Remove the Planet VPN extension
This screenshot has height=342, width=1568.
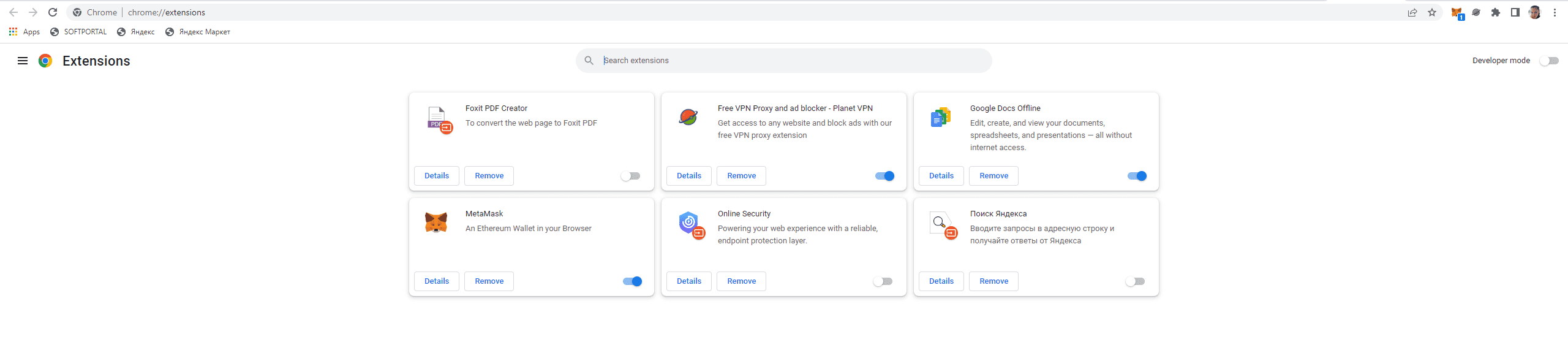tap(741, 176)
